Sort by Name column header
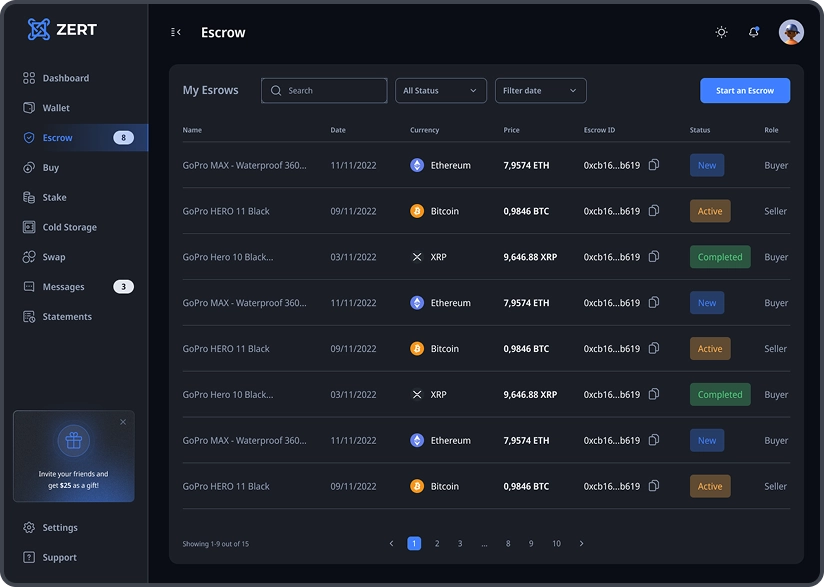Image resolution: width=824 pixels, height=587 pixels. pyautogui.click(x=192, y=130)
